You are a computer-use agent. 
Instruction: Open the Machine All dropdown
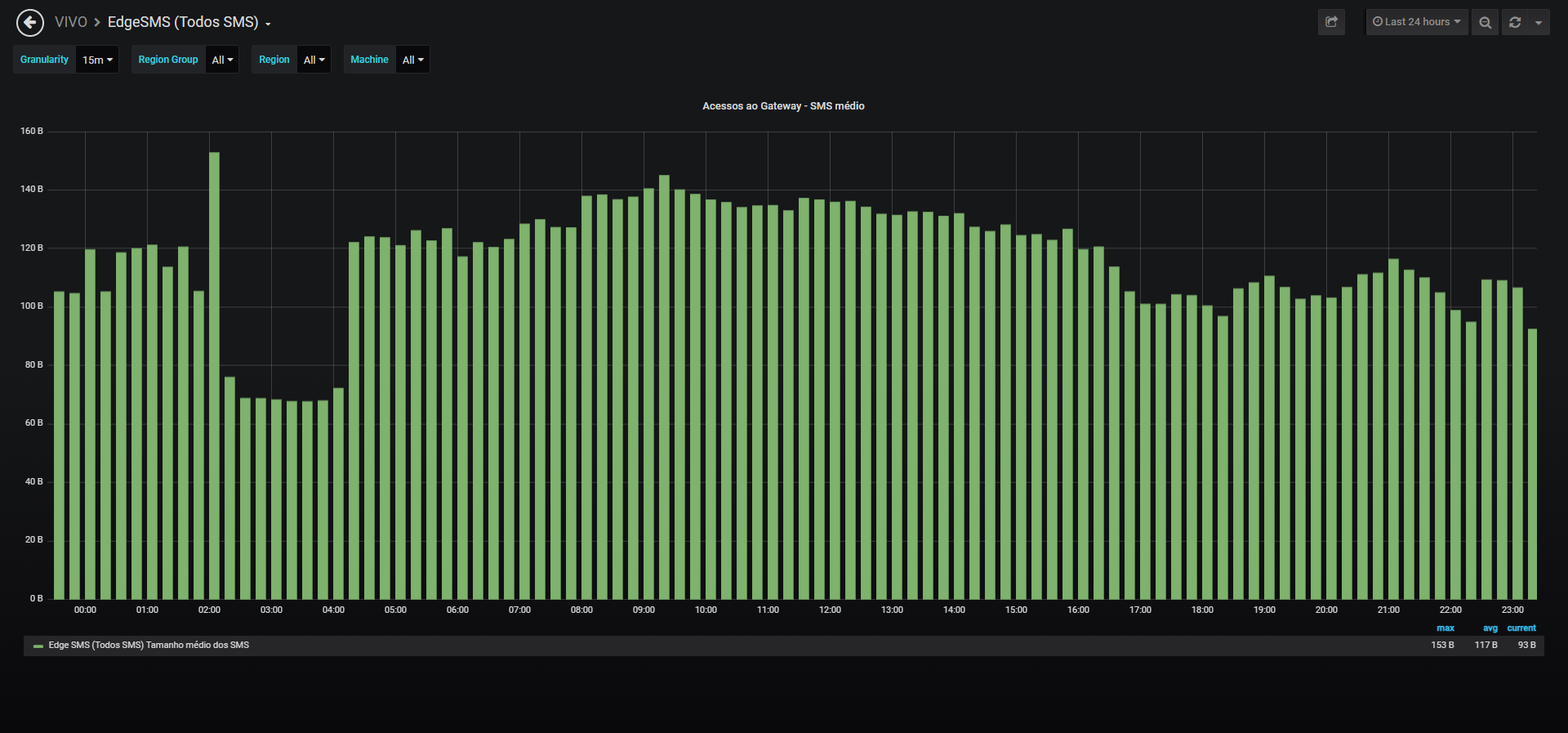(412, 60)
